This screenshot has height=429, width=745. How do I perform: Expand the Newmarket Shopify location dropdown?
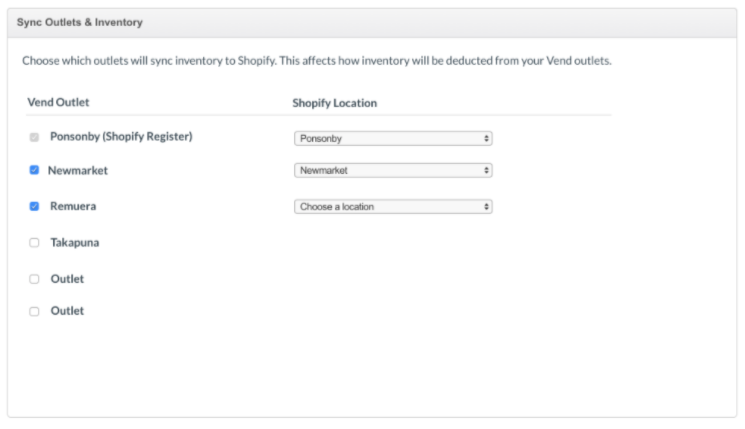point(393,171)
